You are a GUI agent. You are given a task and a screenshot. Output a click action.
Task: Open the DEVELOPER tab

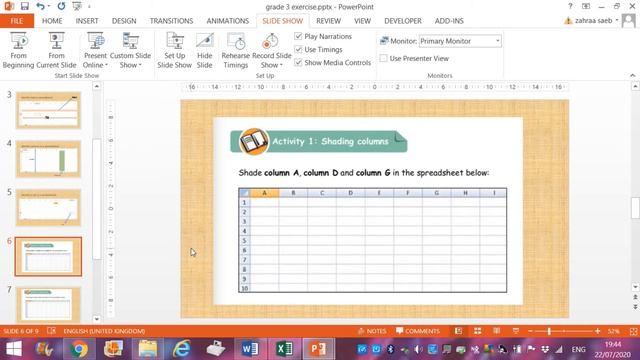click(403, 21)
